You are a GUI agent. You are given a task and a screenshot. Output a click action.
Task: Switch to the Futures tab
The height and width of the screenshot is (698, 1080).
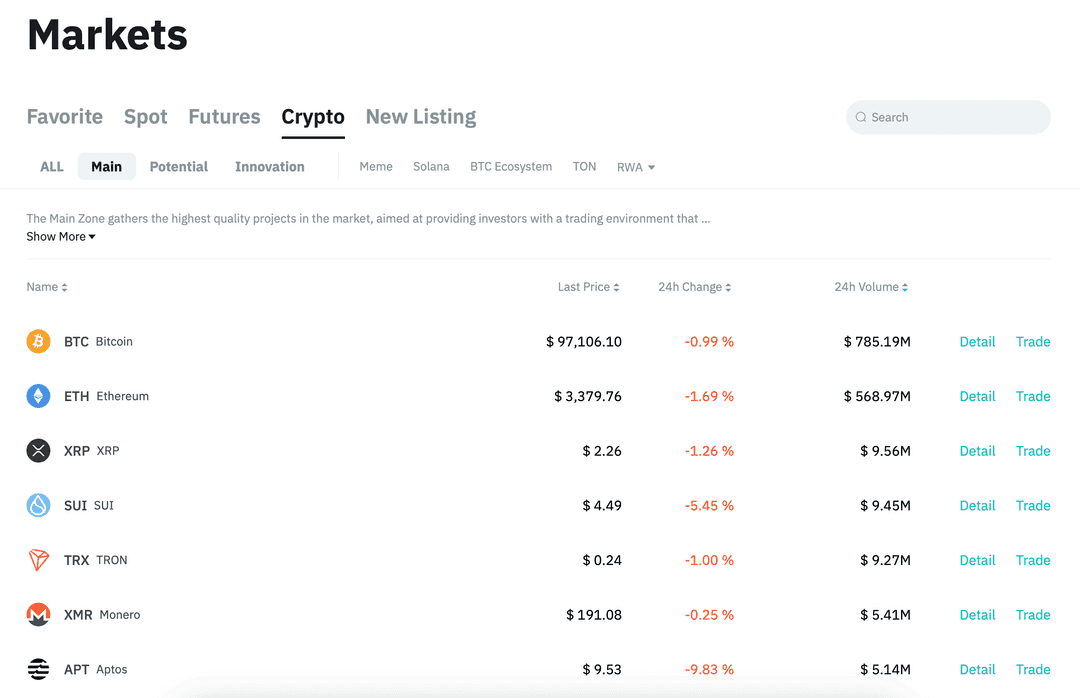[224, 117]
